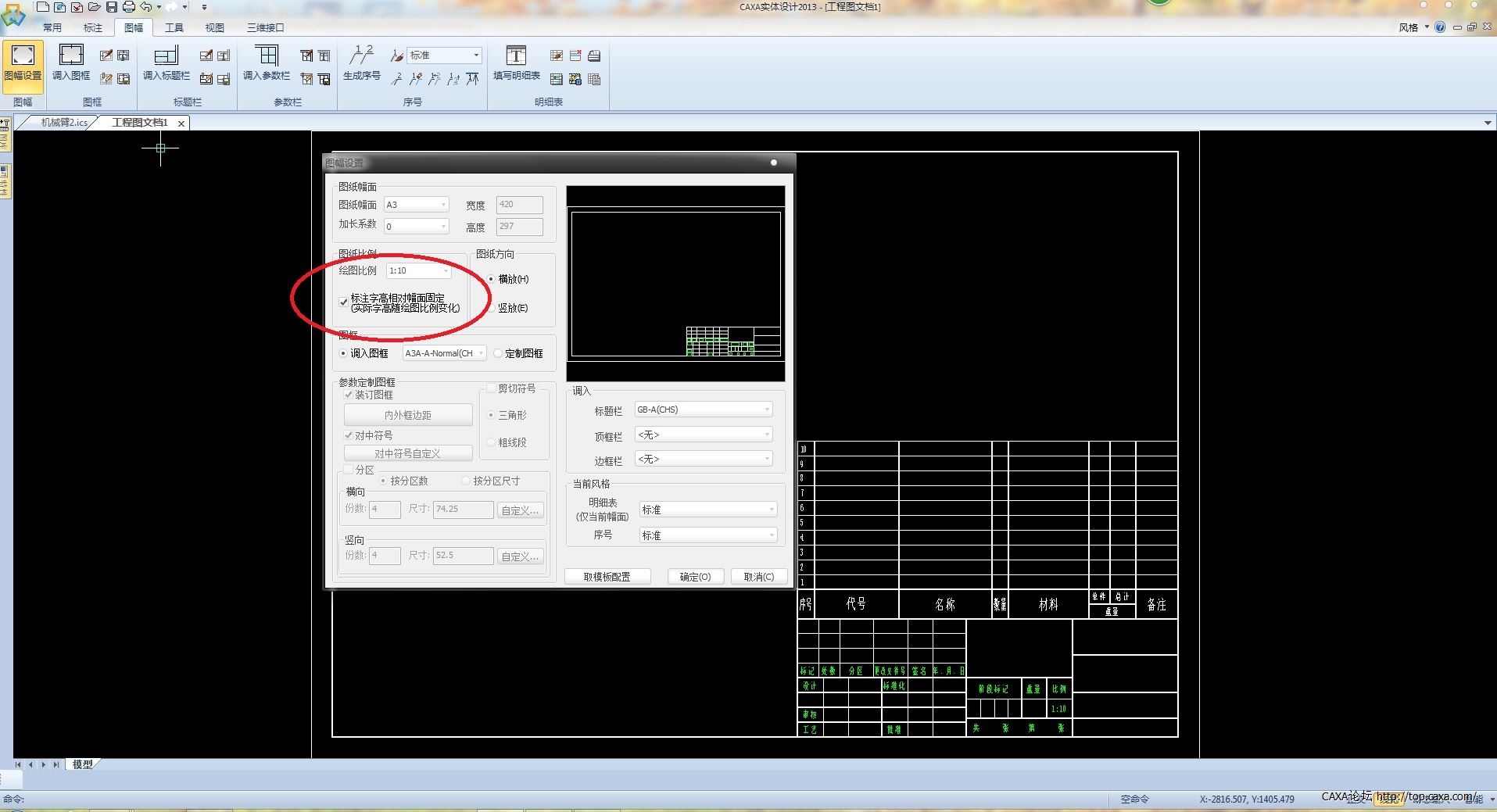Image resolution: width=1497 pixels, height=812 pixels.
Task: Click the blue help question-mark icon
Action: (x=1440, y=27)
